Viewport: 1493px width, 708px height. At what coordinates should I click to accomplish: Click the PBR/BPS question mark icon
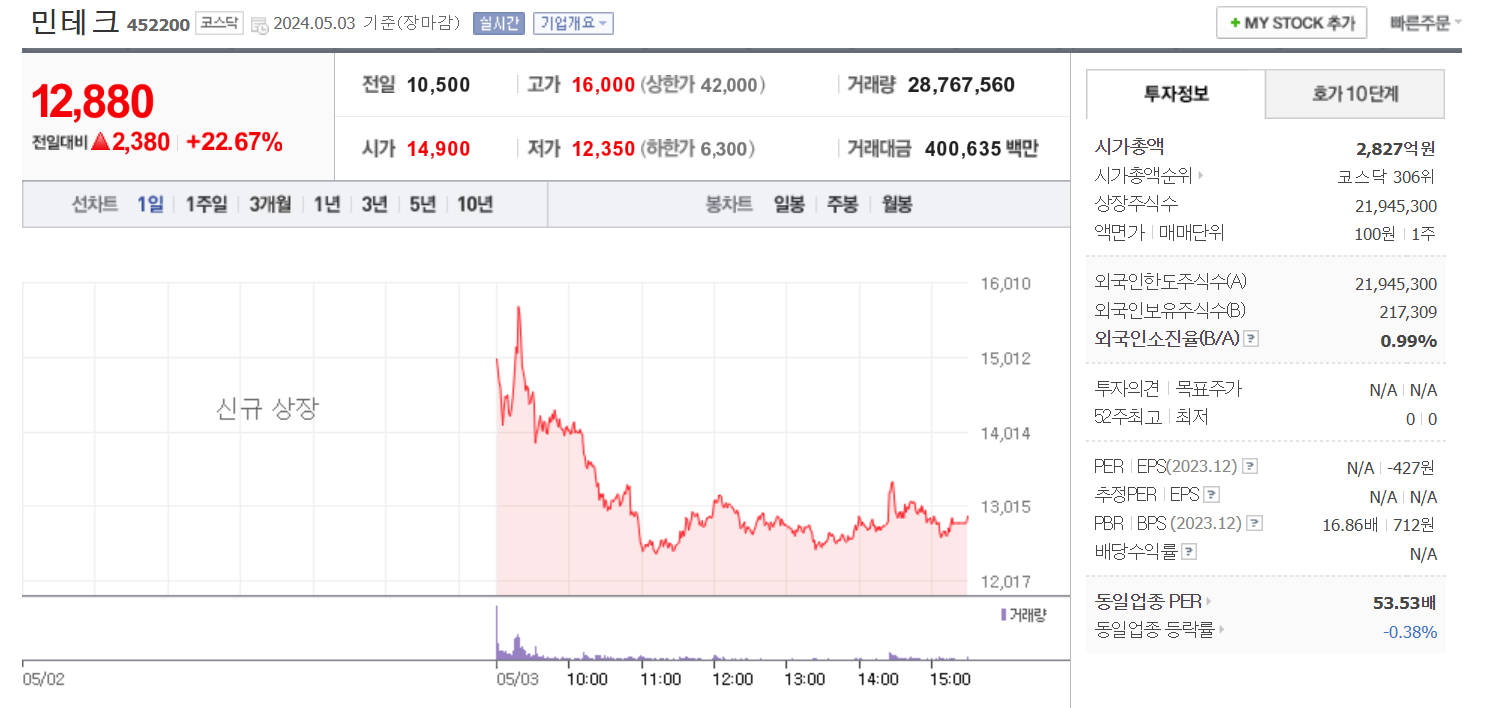pyautogui.click(x=1254, y=522)
